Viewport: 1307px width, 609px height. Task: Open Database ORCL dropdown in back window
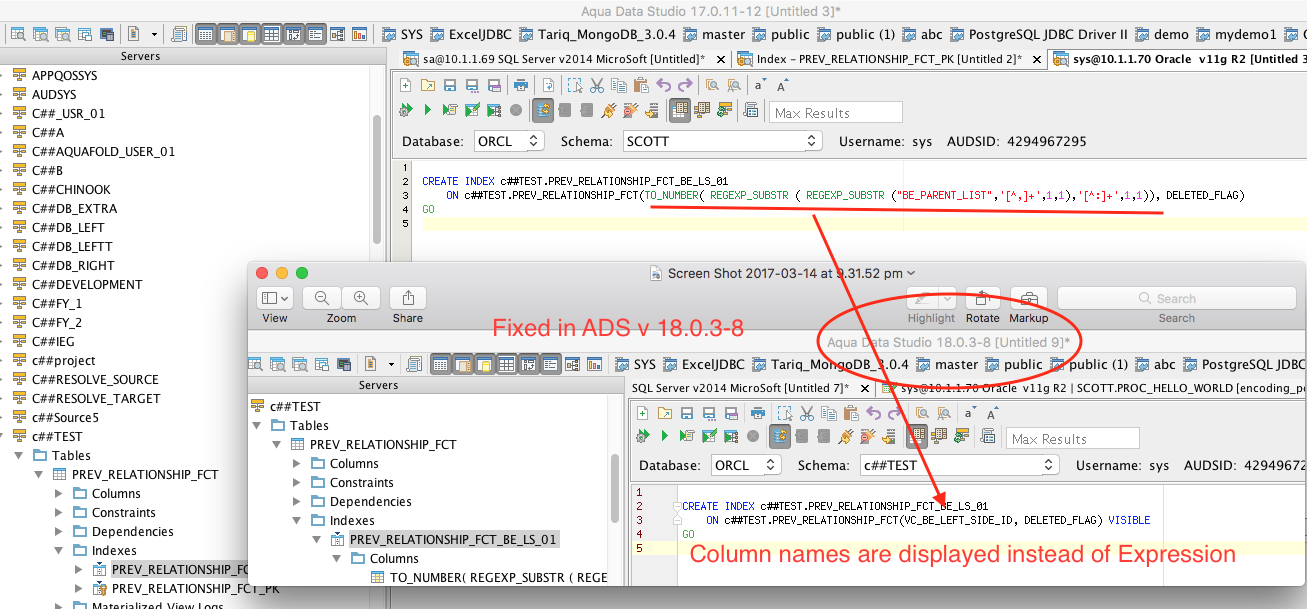[x=508, y=141]
